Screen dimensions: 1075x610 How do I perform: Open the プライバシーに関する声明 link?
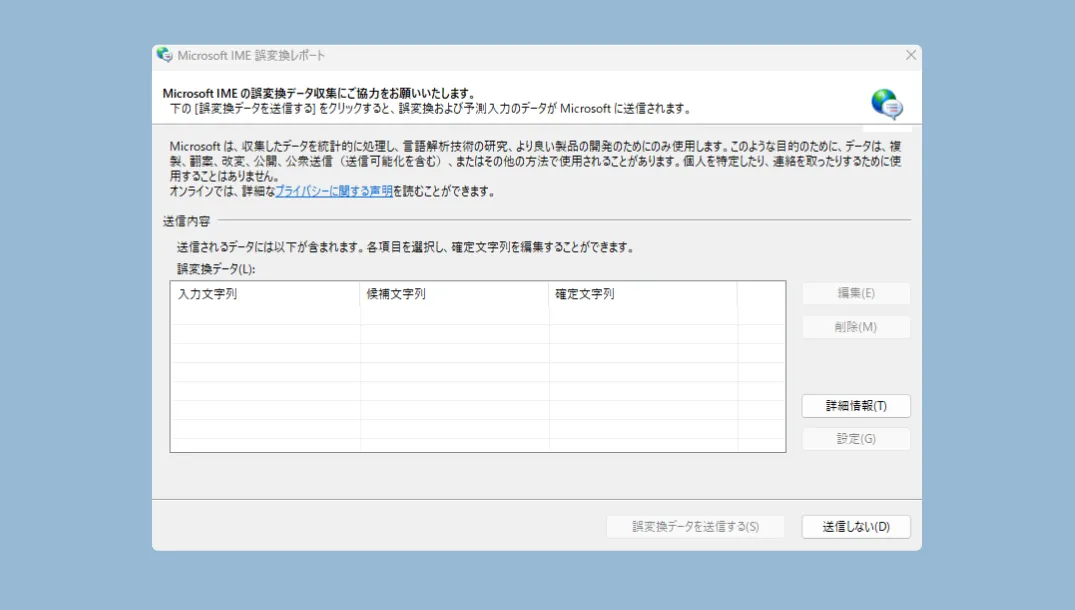[334, 191]
